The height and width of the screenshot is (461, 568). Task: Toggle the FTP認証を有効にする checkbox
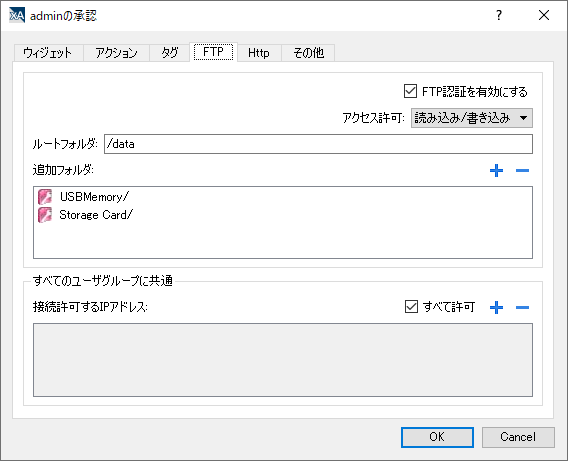click(x=410, y=91)
